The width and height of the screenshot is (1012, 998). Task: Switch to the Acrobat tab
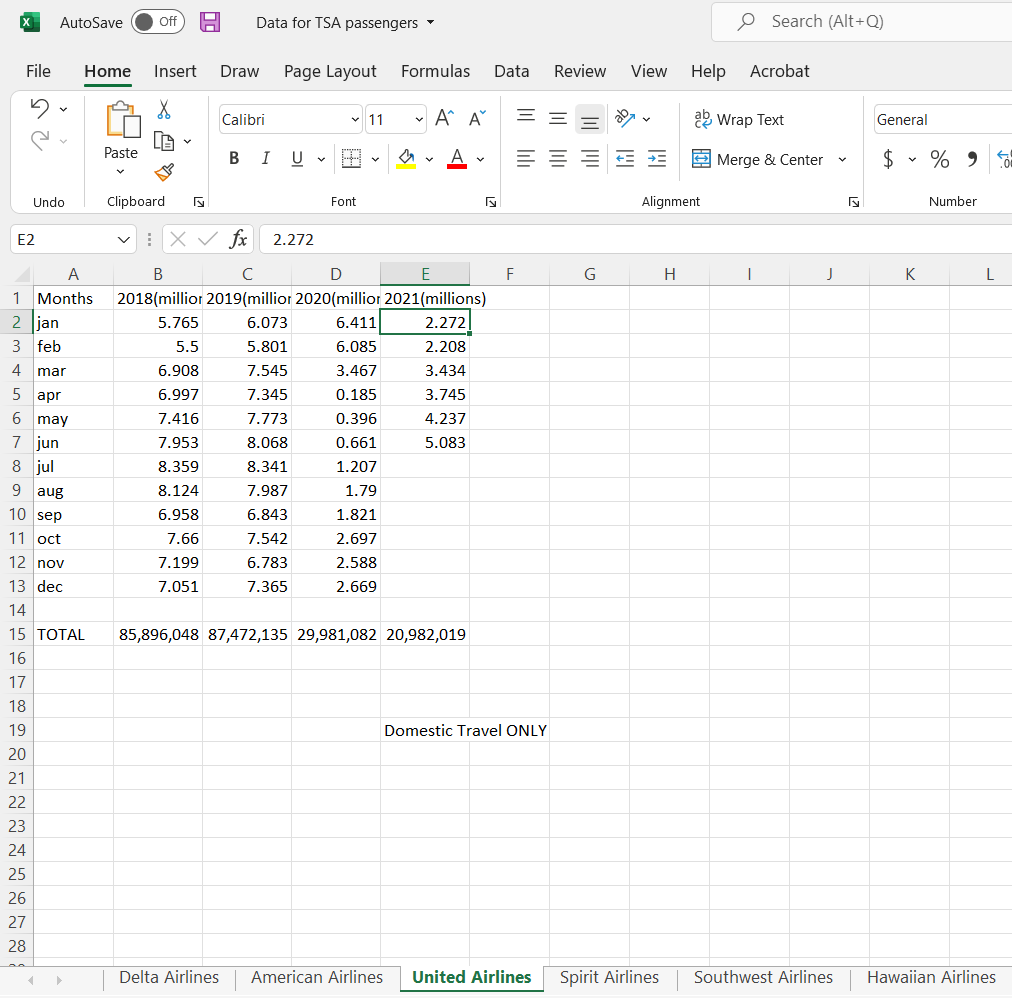pyautogui.click(x=779, y=71)
